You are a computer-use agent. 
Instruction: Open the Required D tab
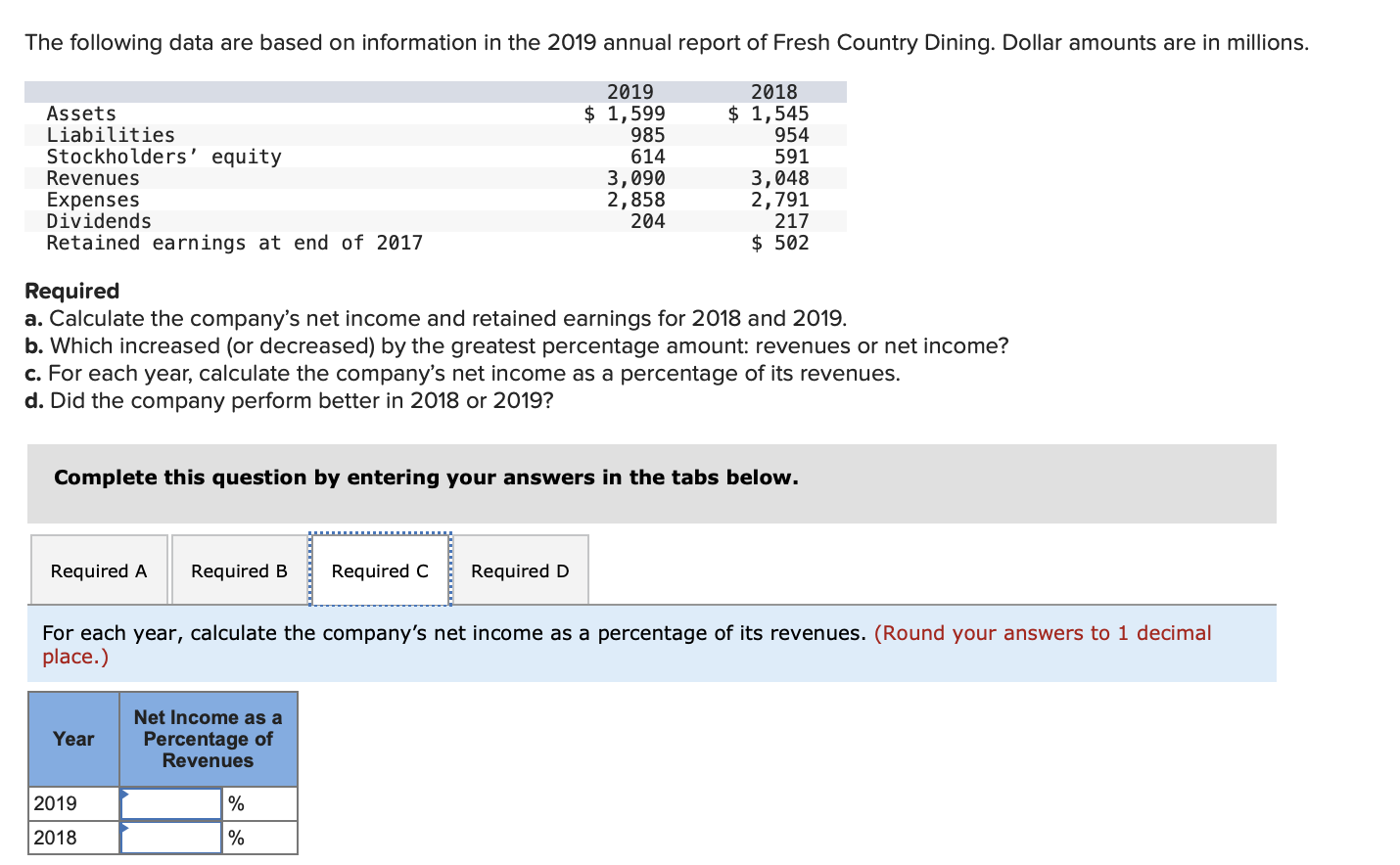[x=520, y=569]
